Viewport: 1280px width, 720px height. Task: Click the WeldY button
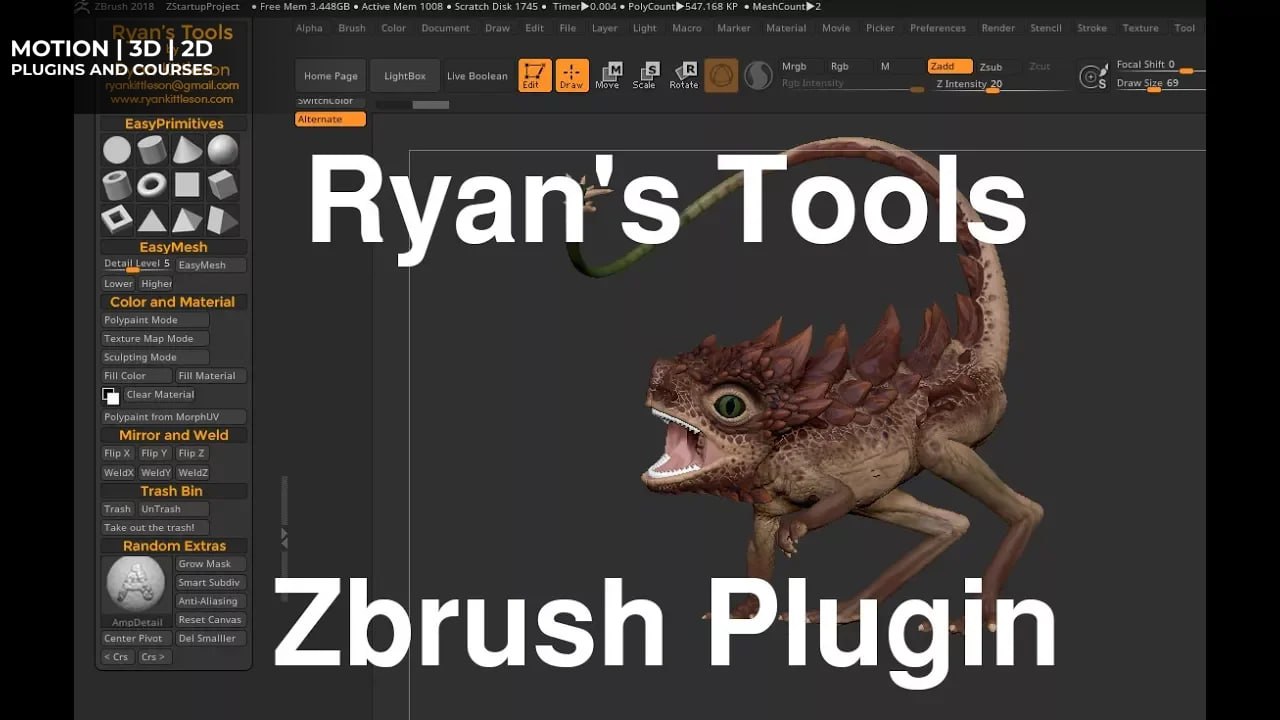point(156,473)
